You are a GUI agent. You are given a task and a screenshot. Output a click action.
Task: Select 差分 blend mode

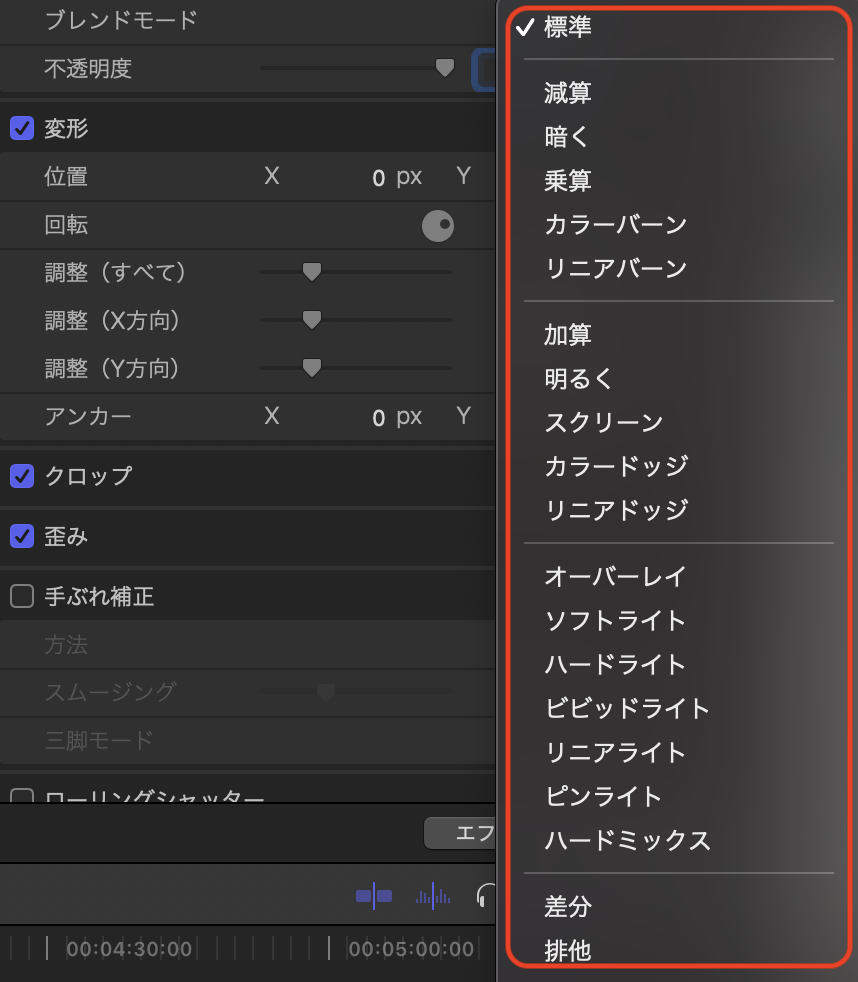pos(567,906)
